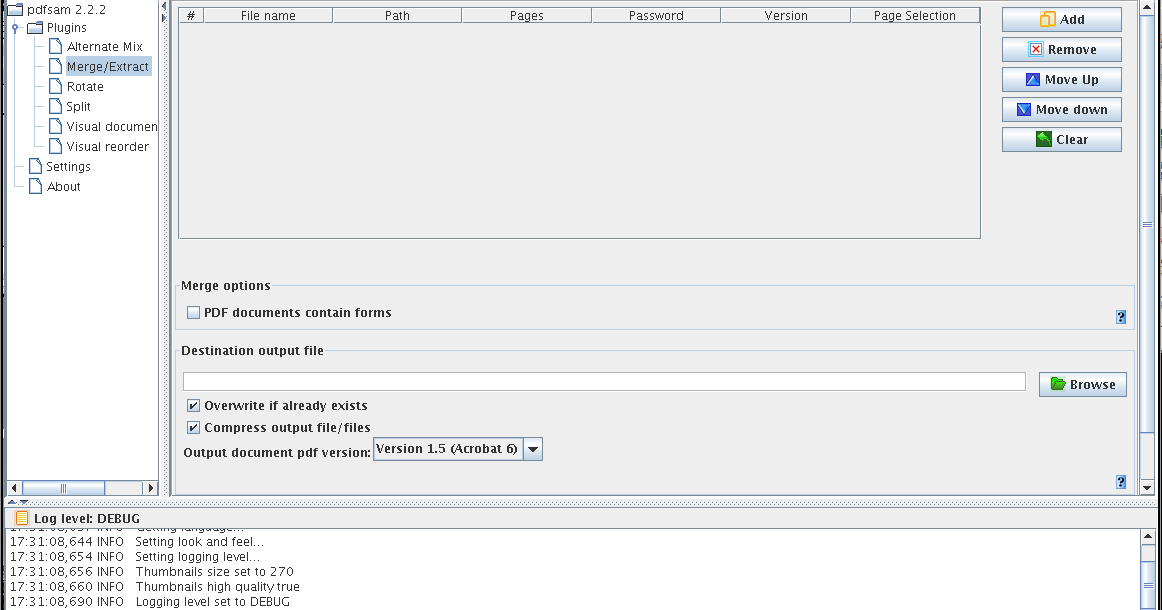
Task: Click the main panel vertical scrollbar thumb
Action: 1147,222
